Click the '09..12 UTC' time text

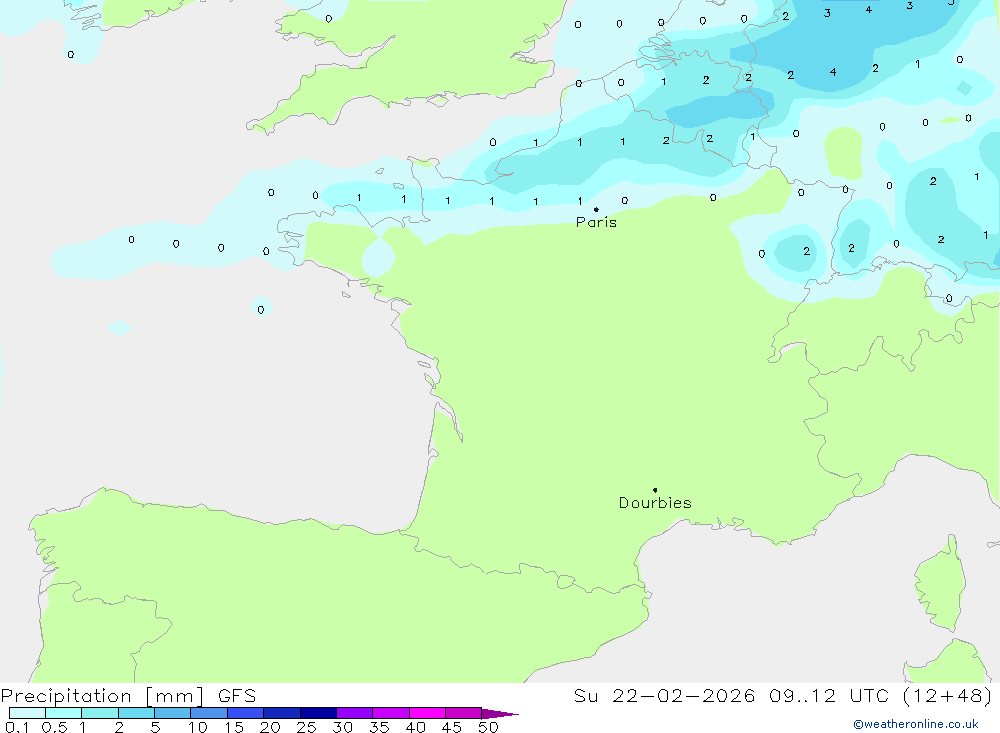[x=830, y=696]
